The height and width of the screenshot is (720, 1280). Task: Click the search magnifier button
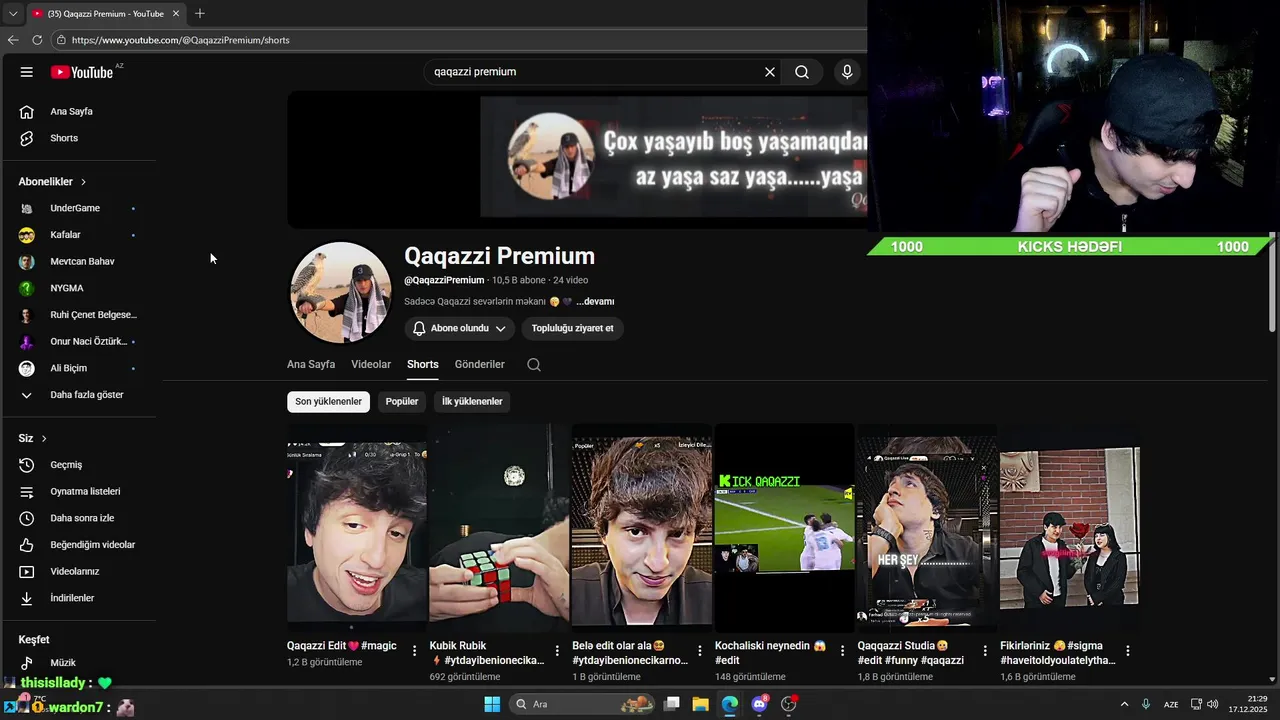pos(802,72)
